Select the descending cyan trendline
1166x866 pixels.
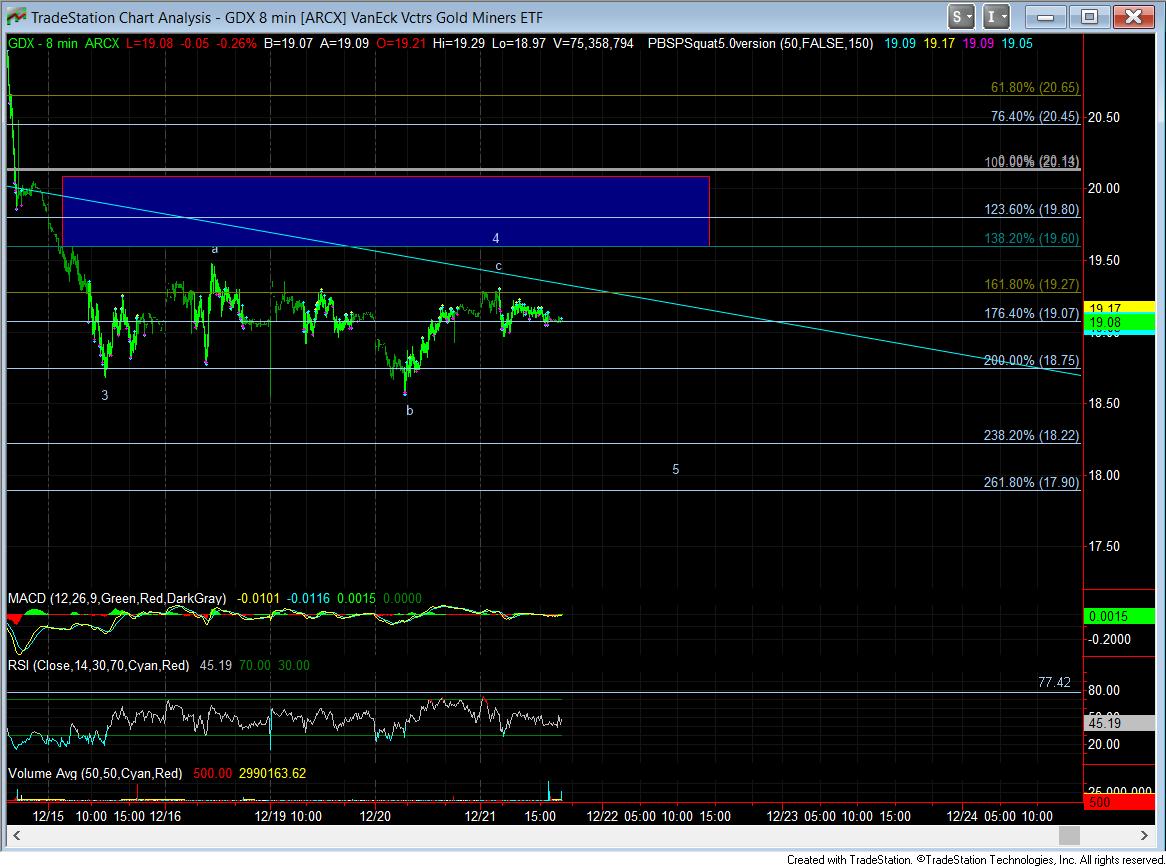point(543,281)
